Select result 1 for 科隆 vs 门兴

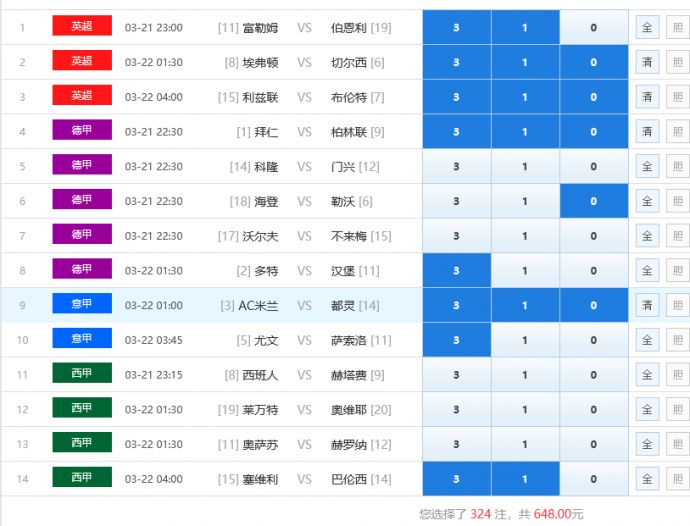click(524, 167)
